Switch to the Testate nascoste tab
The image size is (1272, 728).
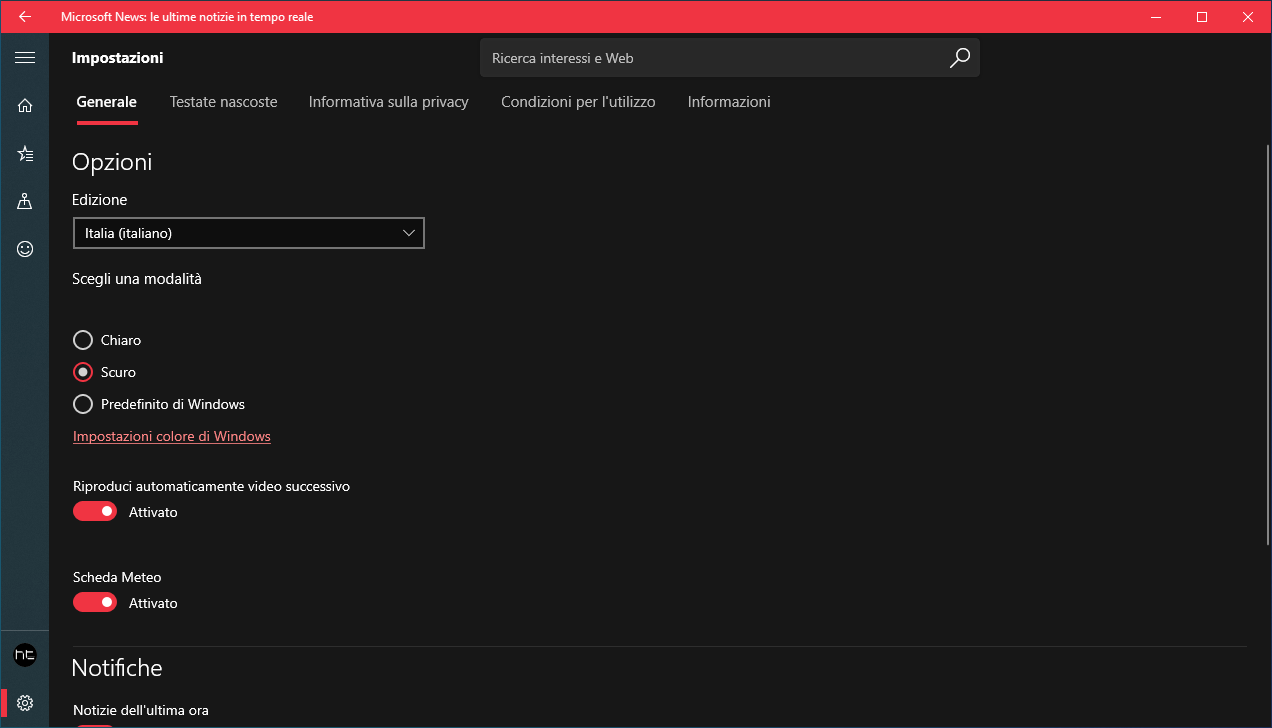223,102
